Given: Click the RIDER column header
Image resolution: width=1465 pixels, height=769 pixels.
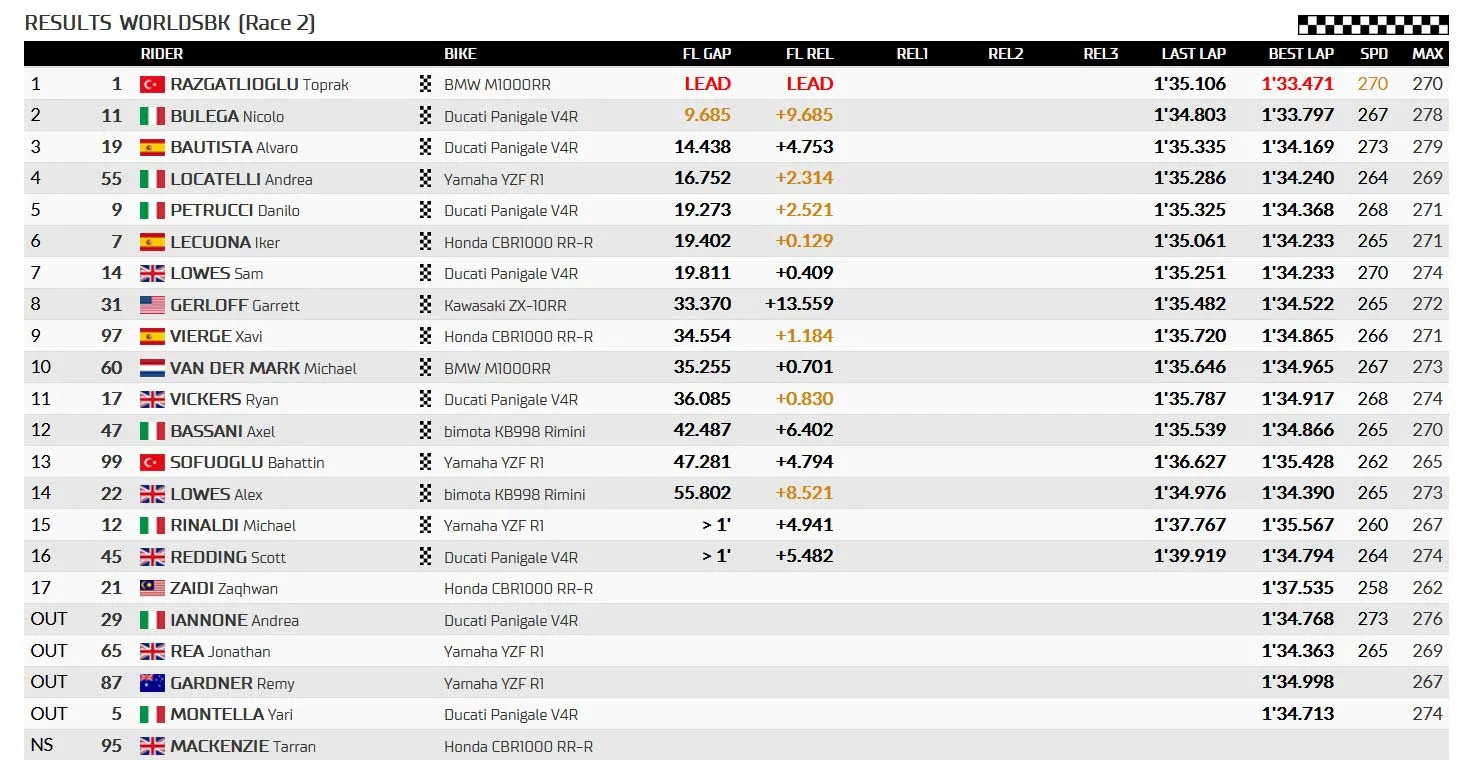Looking at the screenshot, I should pyautogui.click(x=162, y=54).
